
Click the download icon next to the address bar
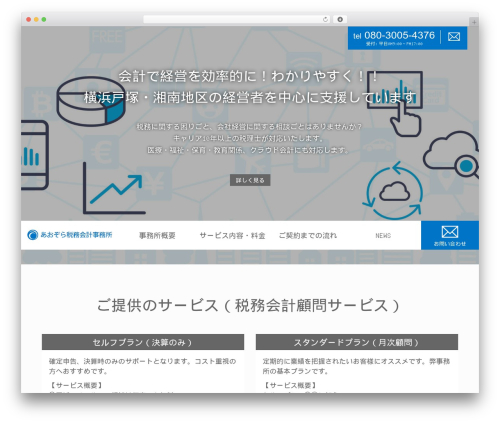[340, 20]
